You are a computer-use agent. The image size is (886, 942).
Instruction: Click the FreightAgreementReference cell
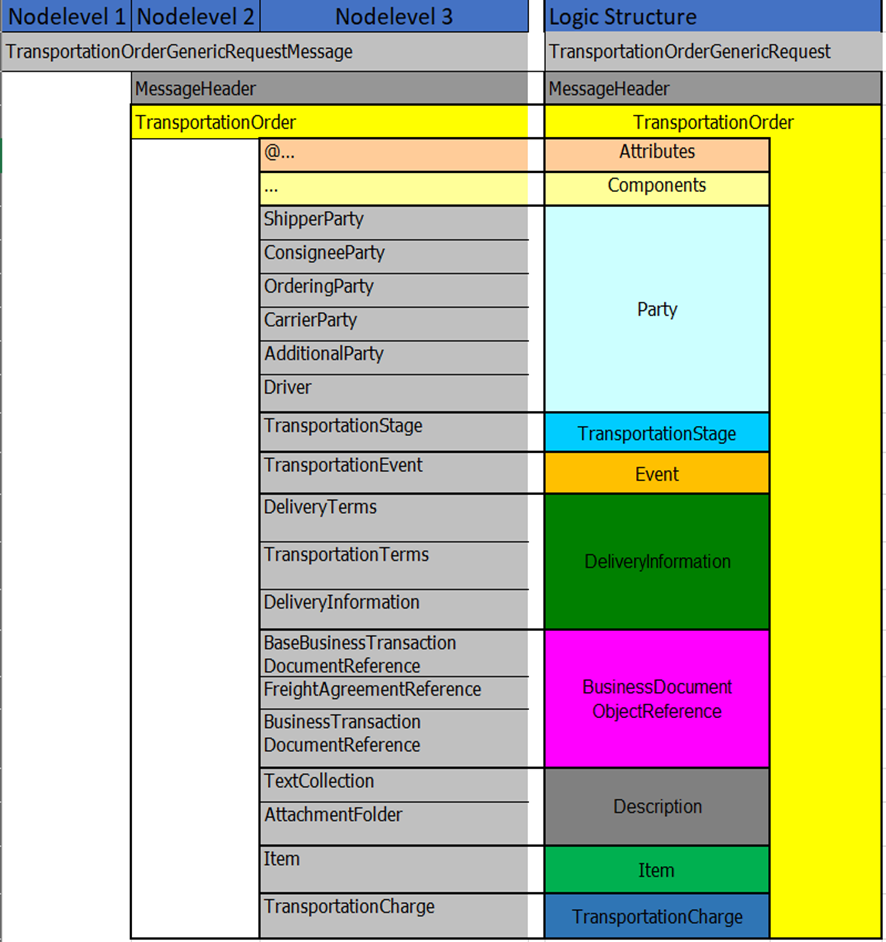pyautogui.click(x=393, y=690)
